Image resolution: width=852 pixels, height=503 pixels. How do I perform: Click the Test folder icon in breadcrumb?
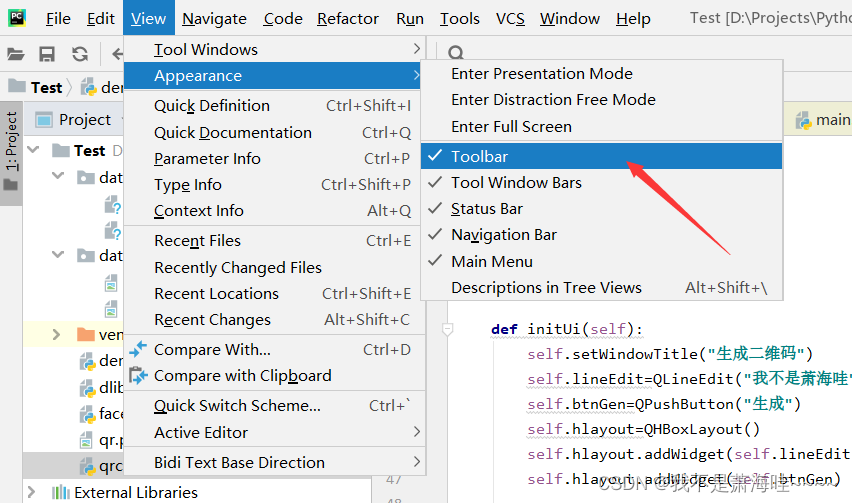coord(17,86)
